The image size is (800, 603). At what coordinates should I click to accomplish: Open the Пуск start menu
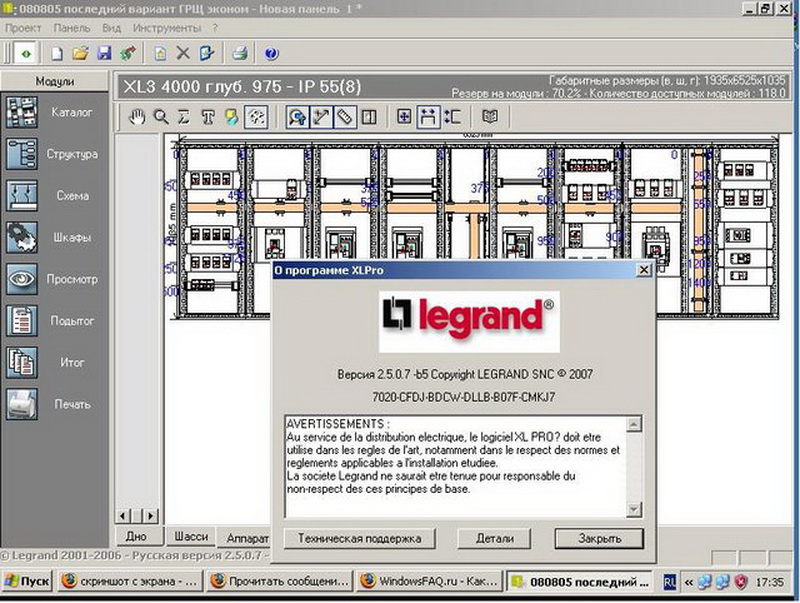tap(27, 581)
